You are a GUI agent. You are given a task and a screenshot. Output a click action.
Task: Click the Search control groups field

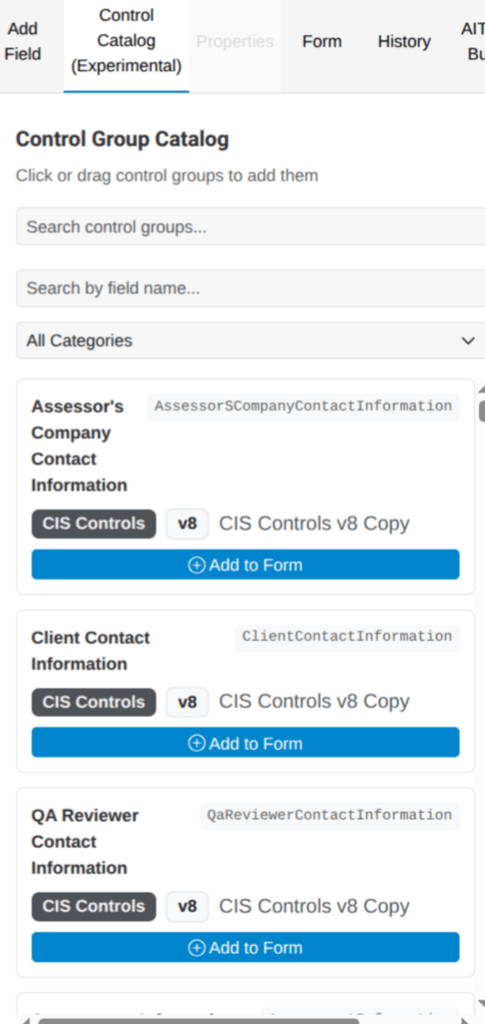[x=251, y=227]
